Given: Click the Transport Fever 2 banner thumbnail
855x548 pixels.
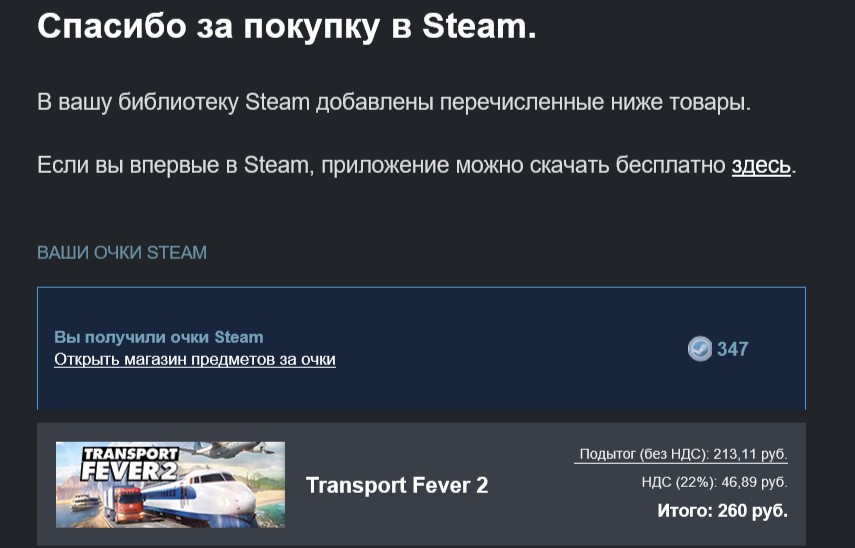Looking at the screenshot, I should tap(170, 484).
